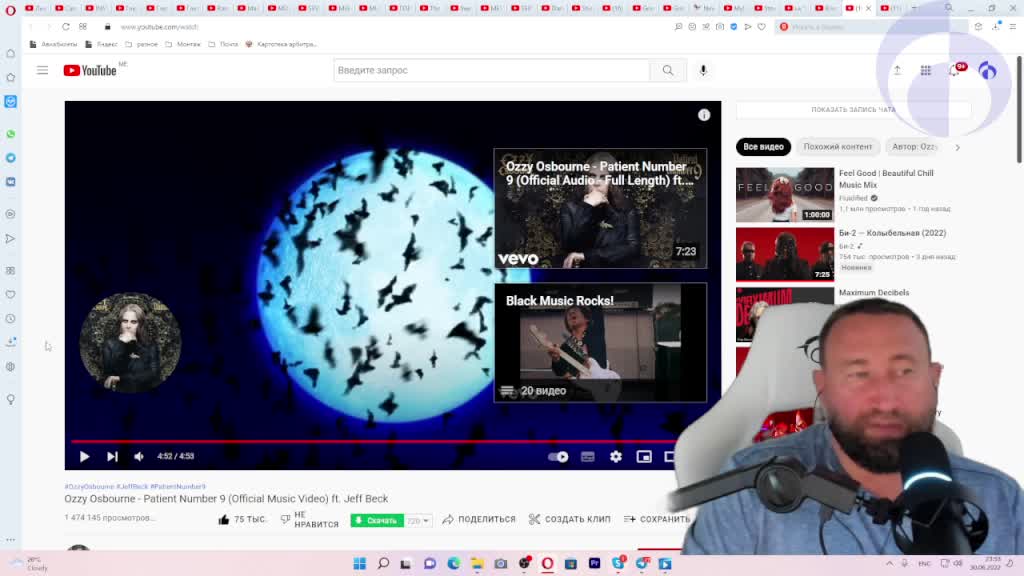This screenshot has width=1024, height=576.
Task: Open Windows taskbar search icon
Action: click(x=383, y=564)
